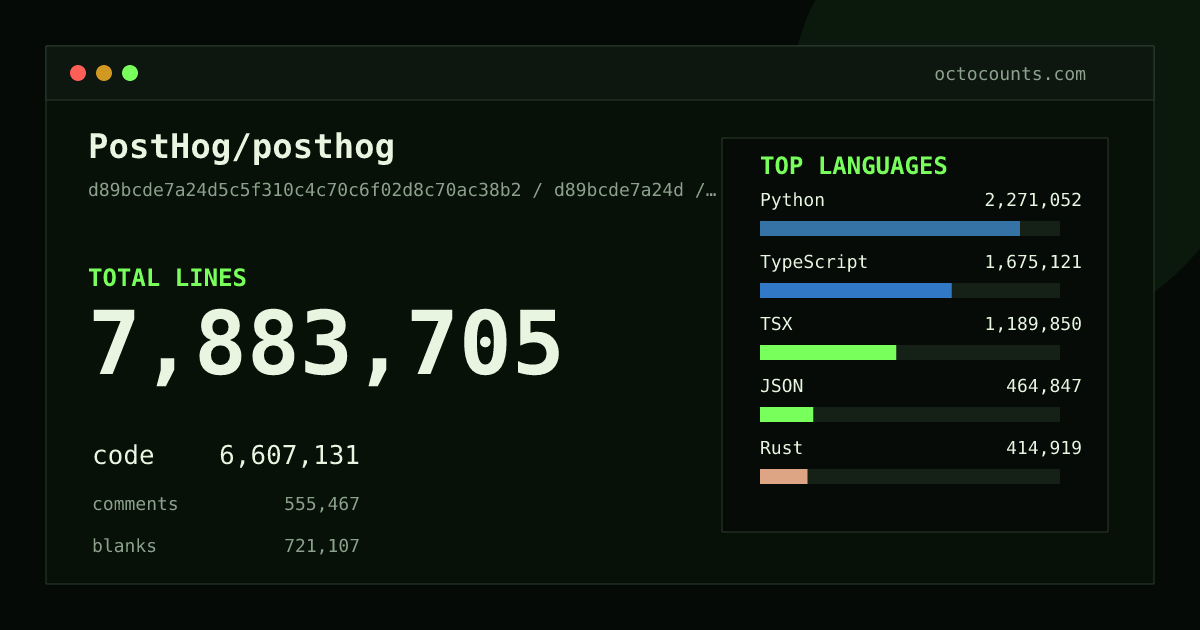
Task: Click the comments value 555,467
Action: pos(322,504)
